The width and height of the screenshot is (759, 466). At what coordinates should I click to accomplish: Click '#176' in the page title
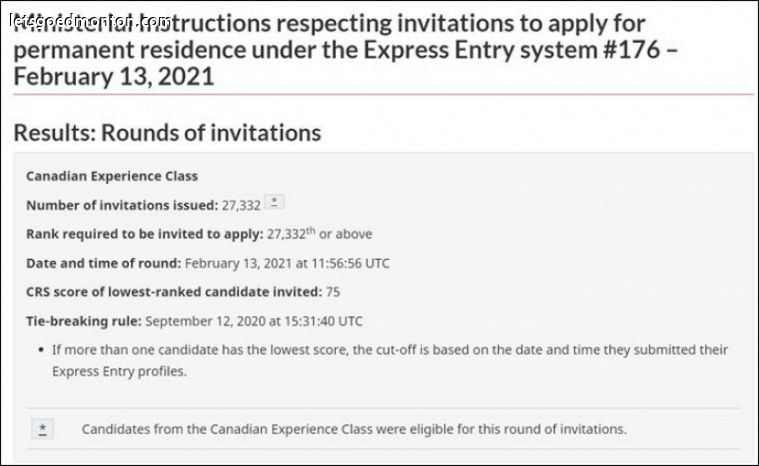(632, 50)
